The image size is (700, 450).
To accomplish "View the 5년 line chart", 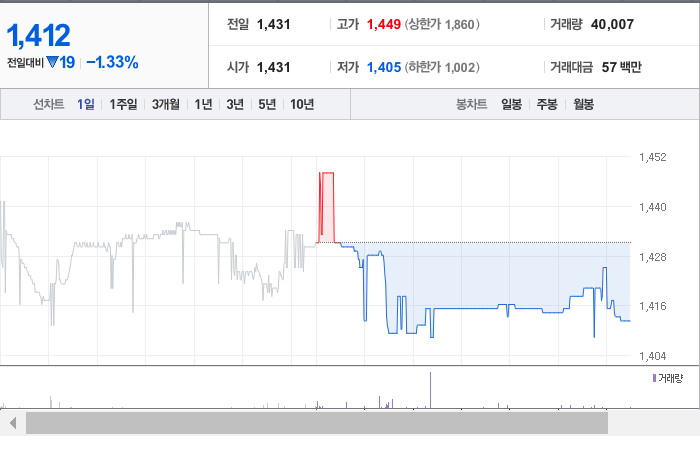I will [267, 104].
